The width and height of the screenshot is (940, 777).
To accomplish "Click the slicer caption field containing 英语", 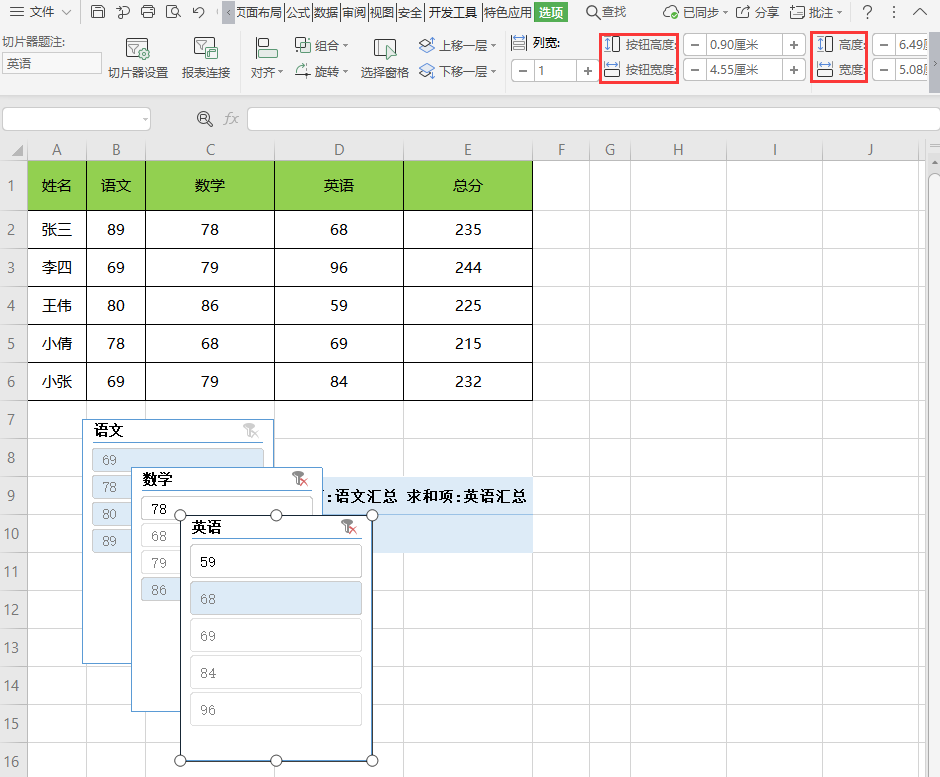I will 51,63.
